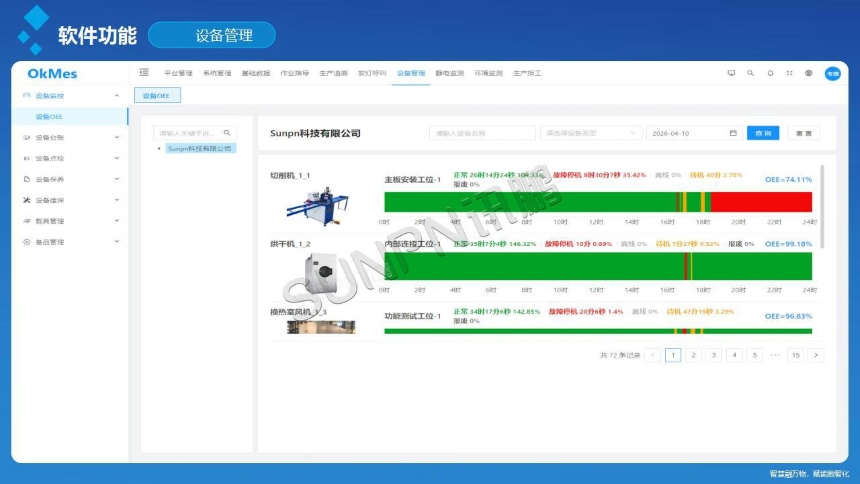Open the 系统管理 top menu
860x484 pixels.
tap(217, 73)
